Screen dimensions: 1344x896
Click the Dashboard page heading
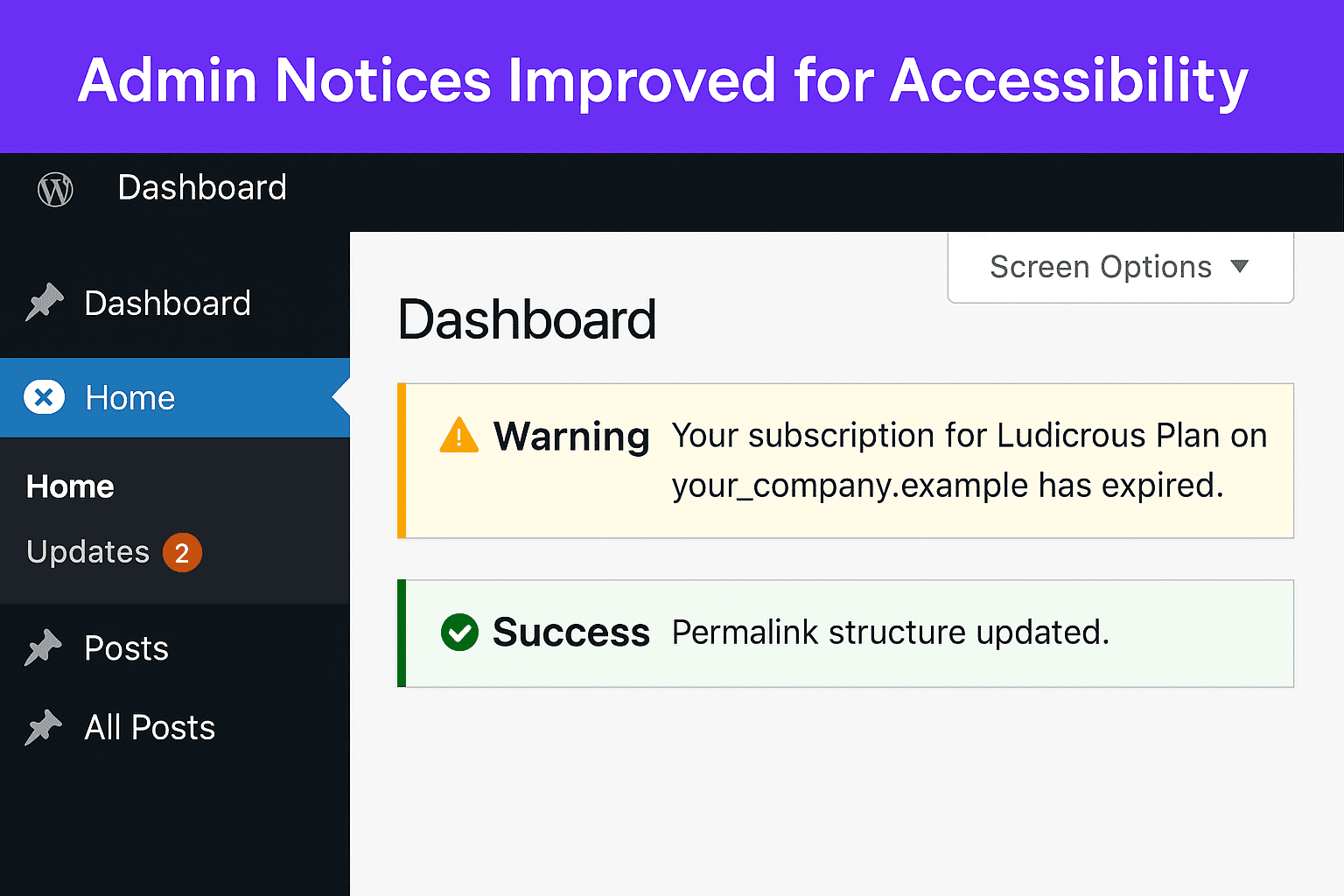click(527, 319)
